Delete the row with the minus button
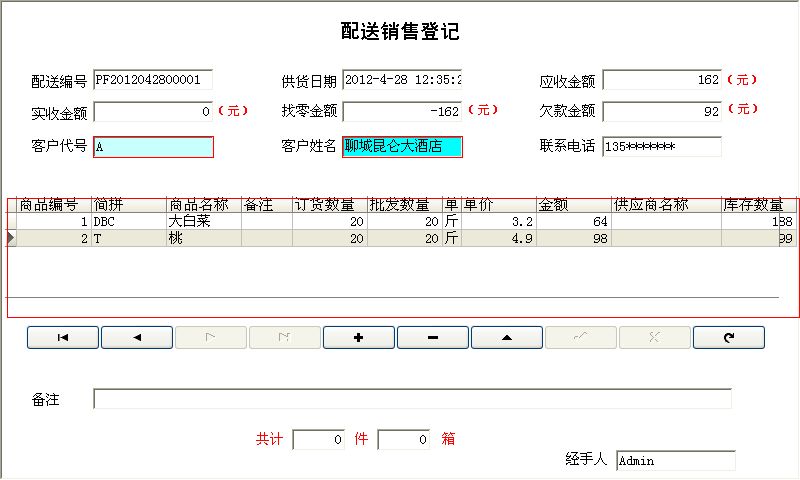The width and height of the screenshot is (800, 480). tap(433, 338)
